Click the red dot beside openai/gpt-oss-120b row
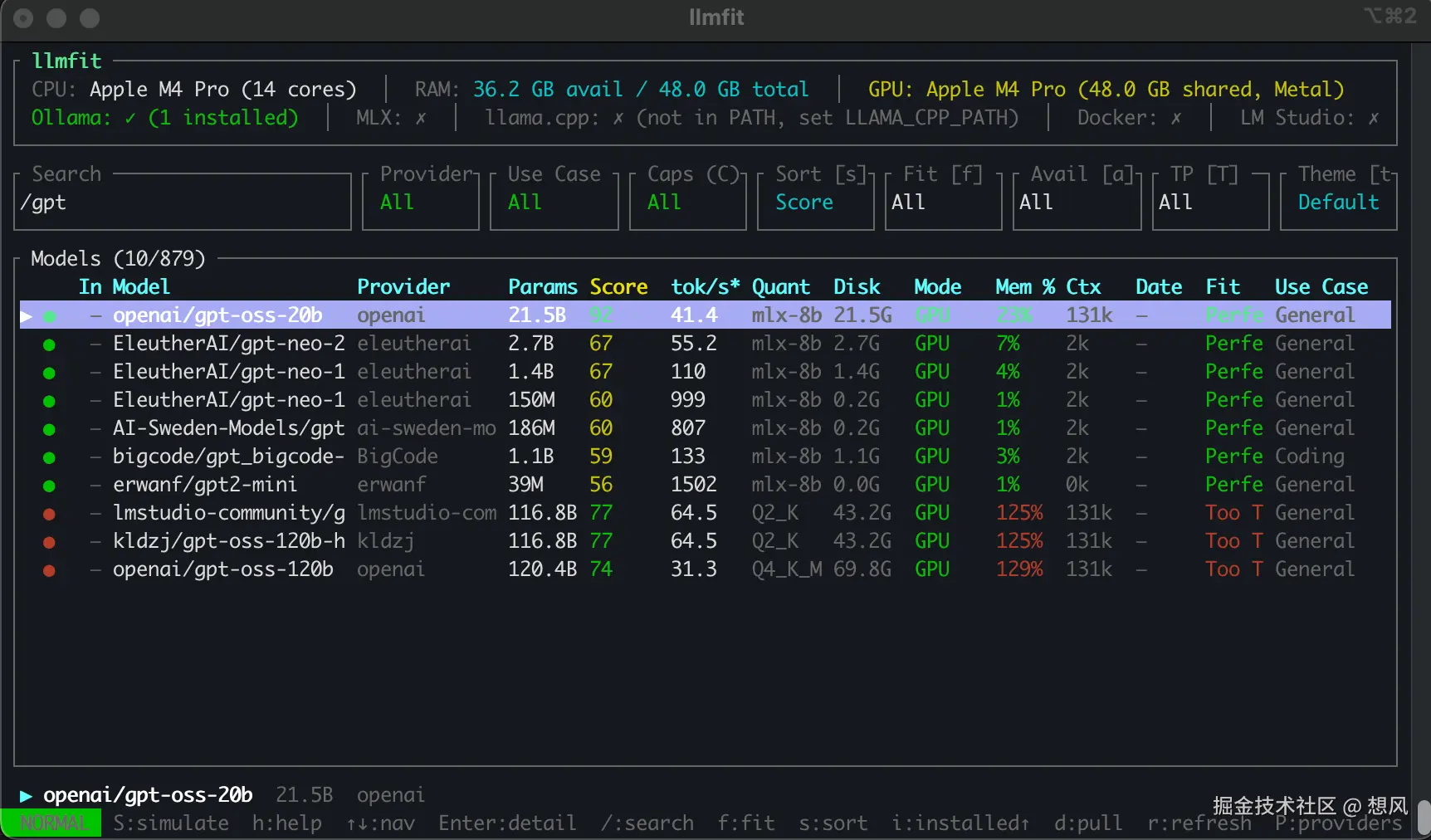The width and height of the screenshot is (1431, 840). 49,570
